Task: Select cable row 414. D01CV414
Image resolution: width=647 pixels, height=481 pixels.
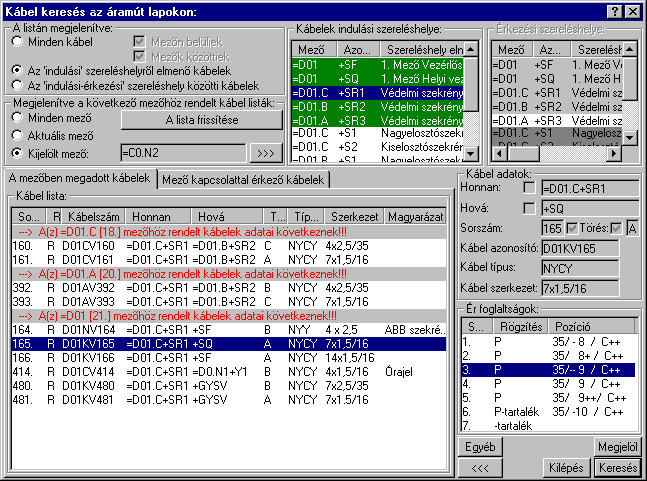Action: [x=229, y=372]
